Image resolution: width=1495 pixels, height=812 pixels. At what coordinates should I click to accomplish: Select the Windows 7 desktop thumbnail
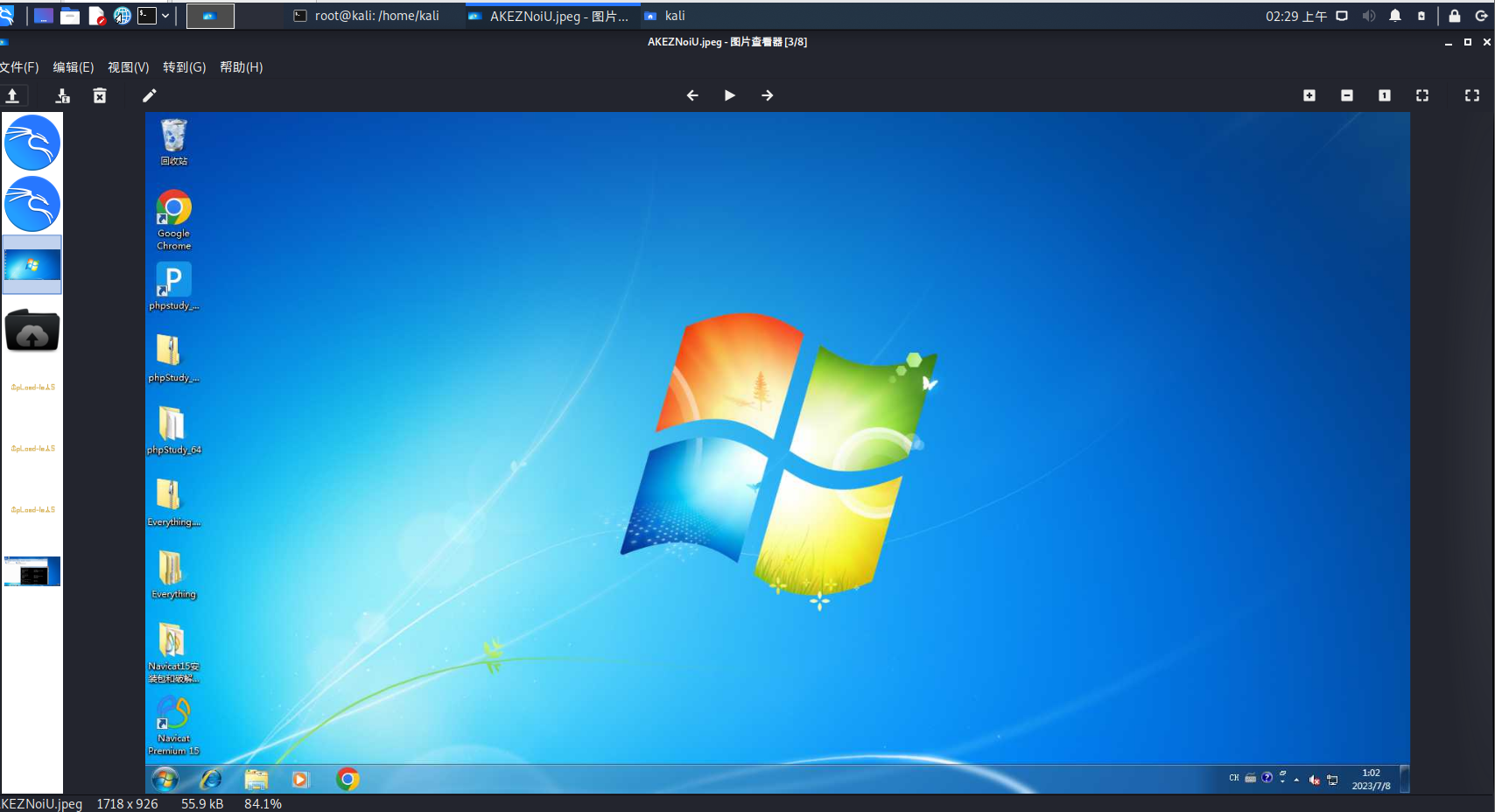click(32, 264)
